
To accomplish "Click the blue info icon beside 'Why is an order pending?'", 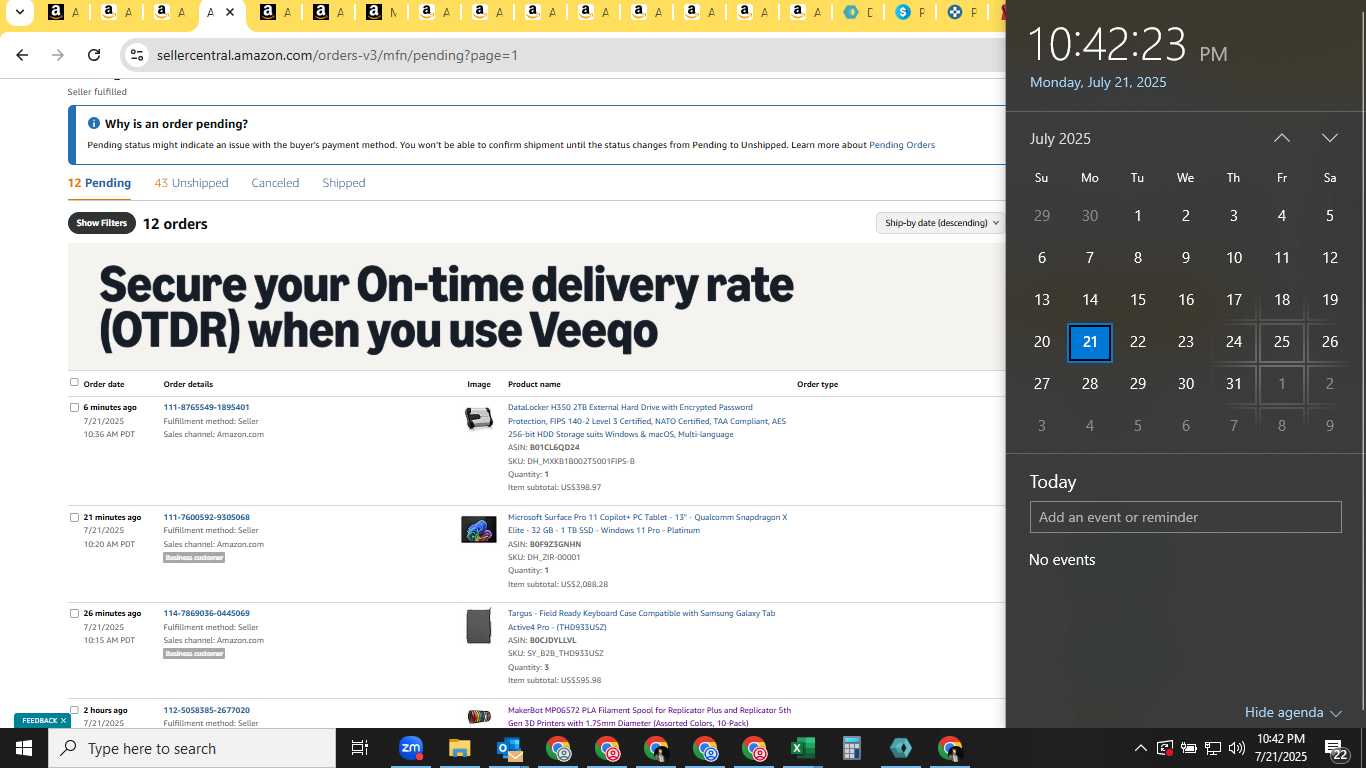I will click(x=94, y=124).
